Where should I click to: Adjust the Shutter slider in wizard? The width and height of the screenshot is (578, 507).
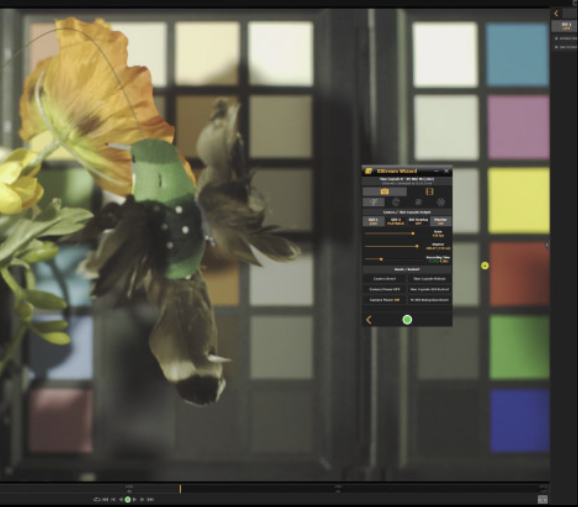[417, 246]
